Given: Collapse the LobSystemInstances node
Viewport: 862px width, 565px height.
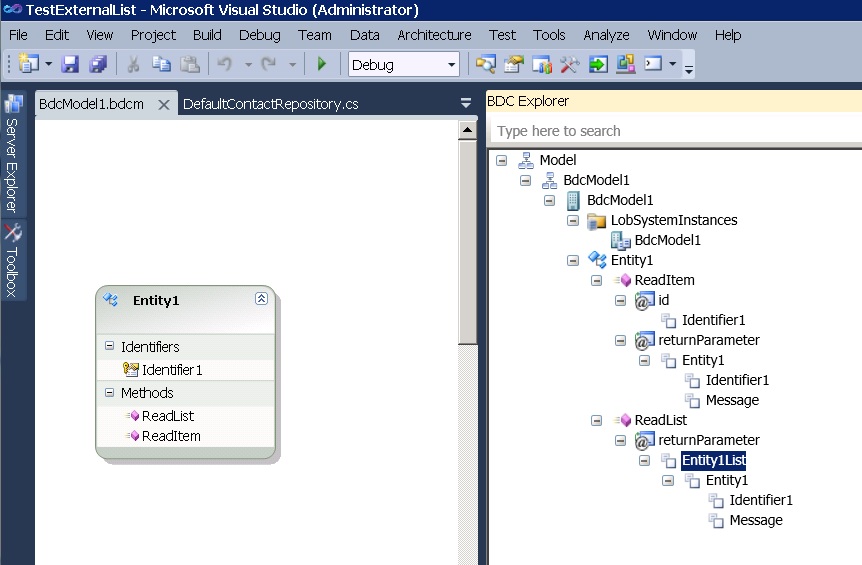Looking at the screenshot, I should point(573,220).
